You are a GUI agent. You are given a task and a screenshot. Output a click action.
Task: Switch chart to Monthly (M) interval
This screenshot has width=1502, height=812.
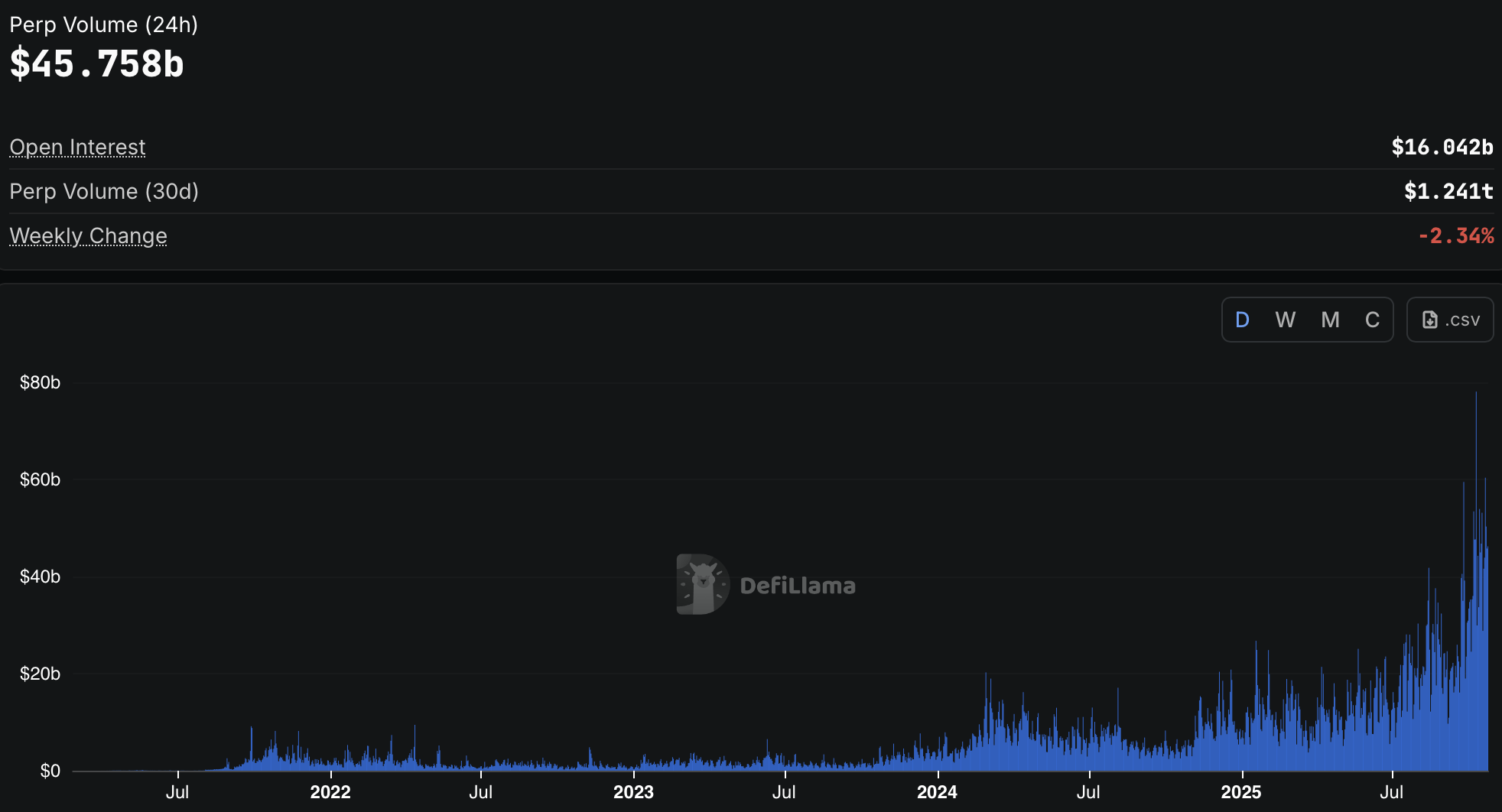(1330, 320)
